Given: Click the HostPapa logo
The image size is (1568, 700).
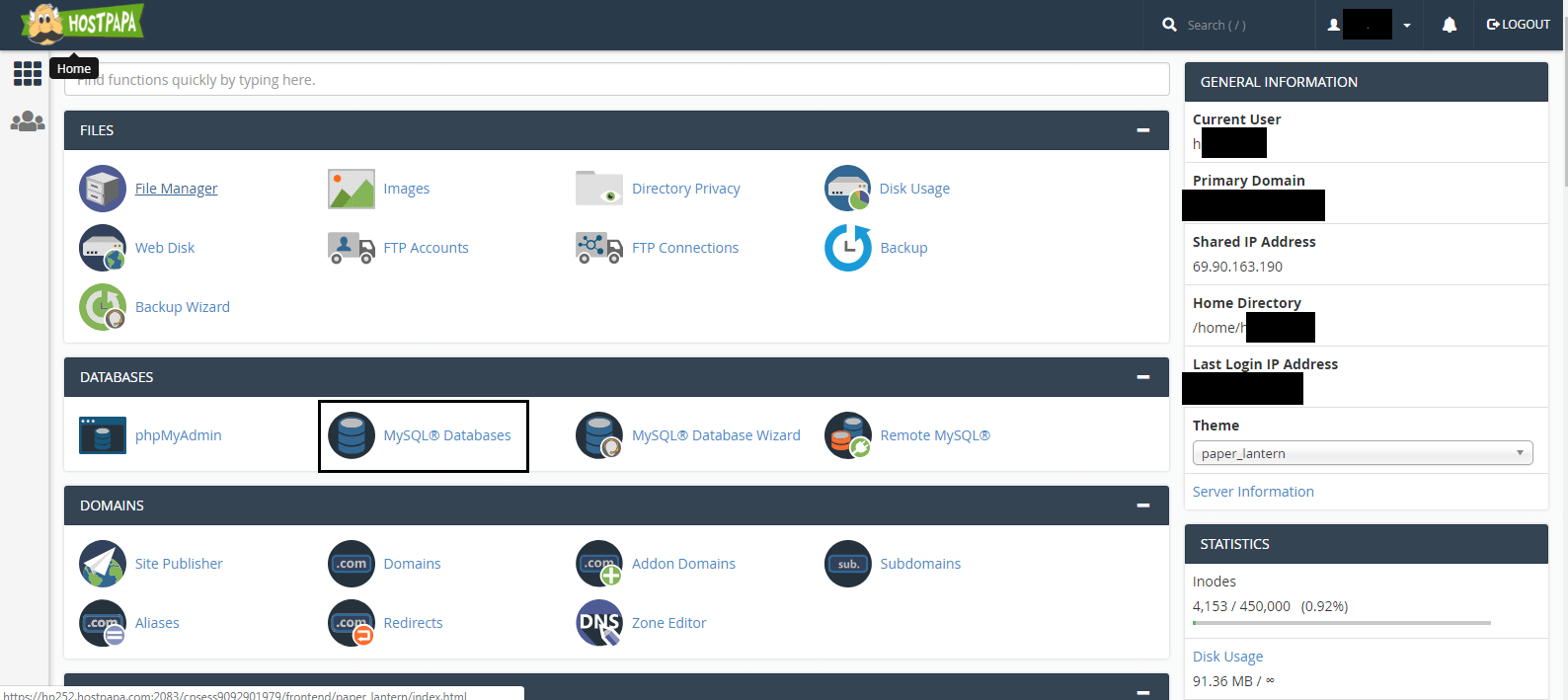Looking at the screenshot, I should tap(83, 24).
